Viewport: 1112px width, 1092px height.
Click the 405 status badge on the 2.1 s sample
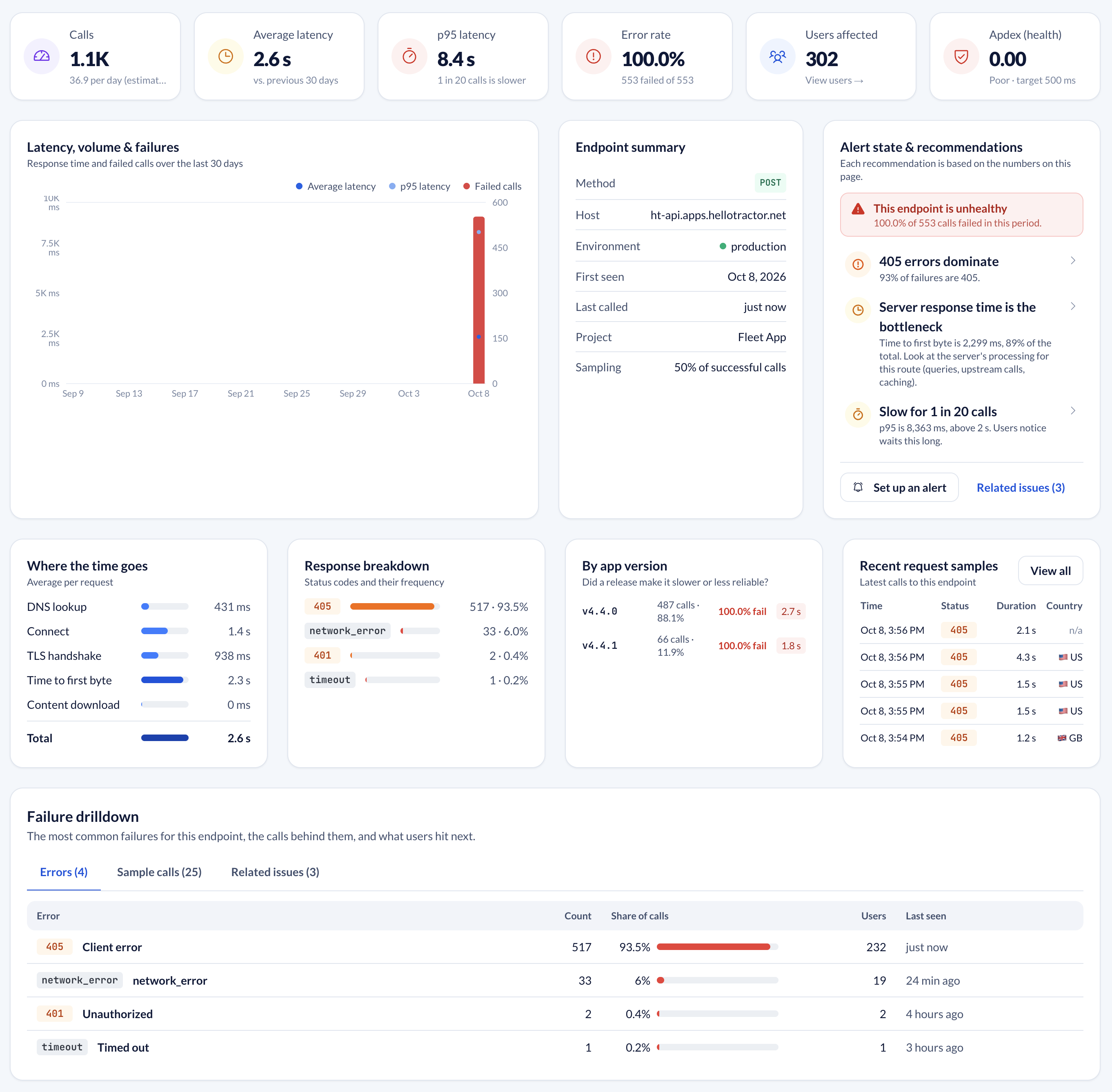958,630
